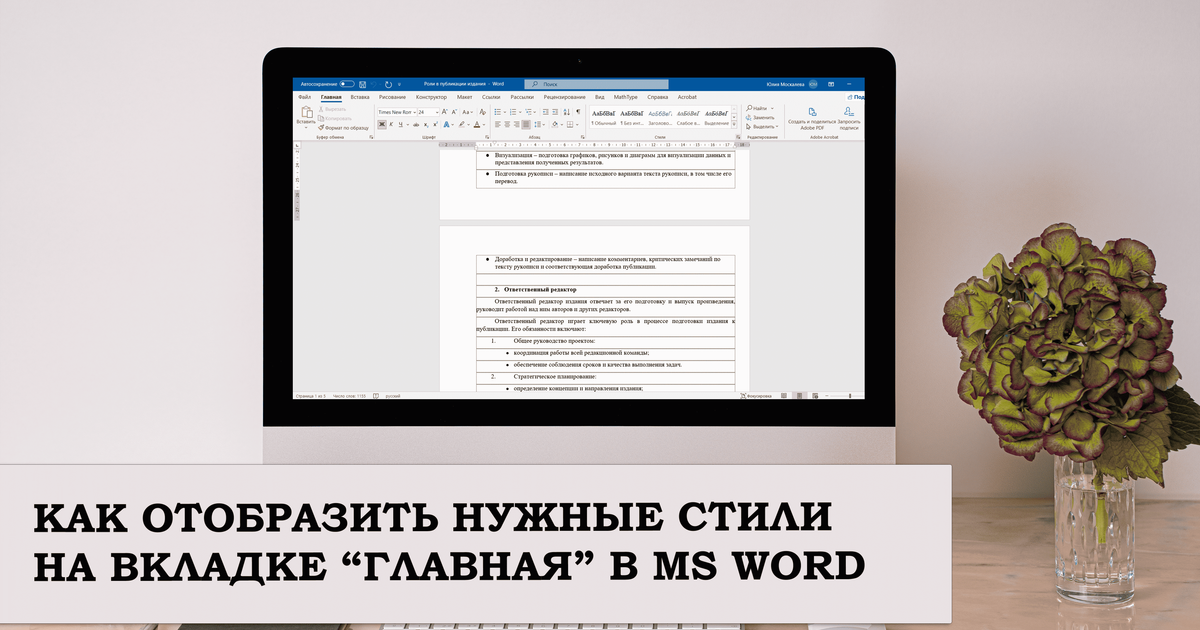Click the shading paint bucket icon
The width and height of the screenshot is (1200, 630).
555,125
